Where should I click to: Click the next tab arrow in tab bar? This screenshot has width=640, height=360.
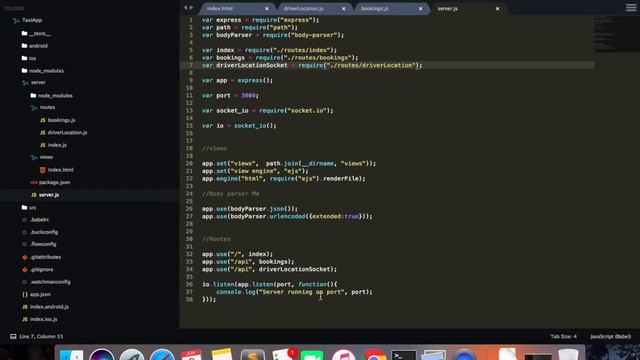click(x=191, y=8)
